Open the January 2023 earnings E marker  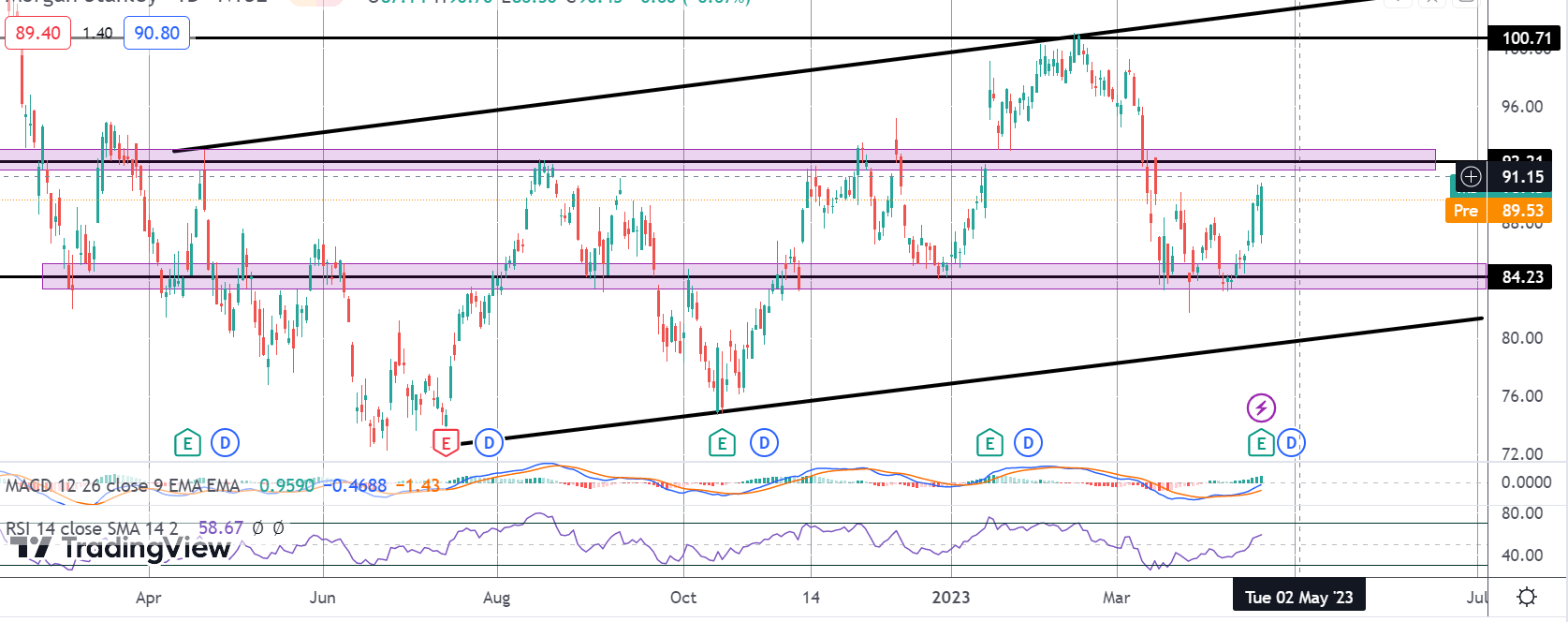(x=989, y=443)
